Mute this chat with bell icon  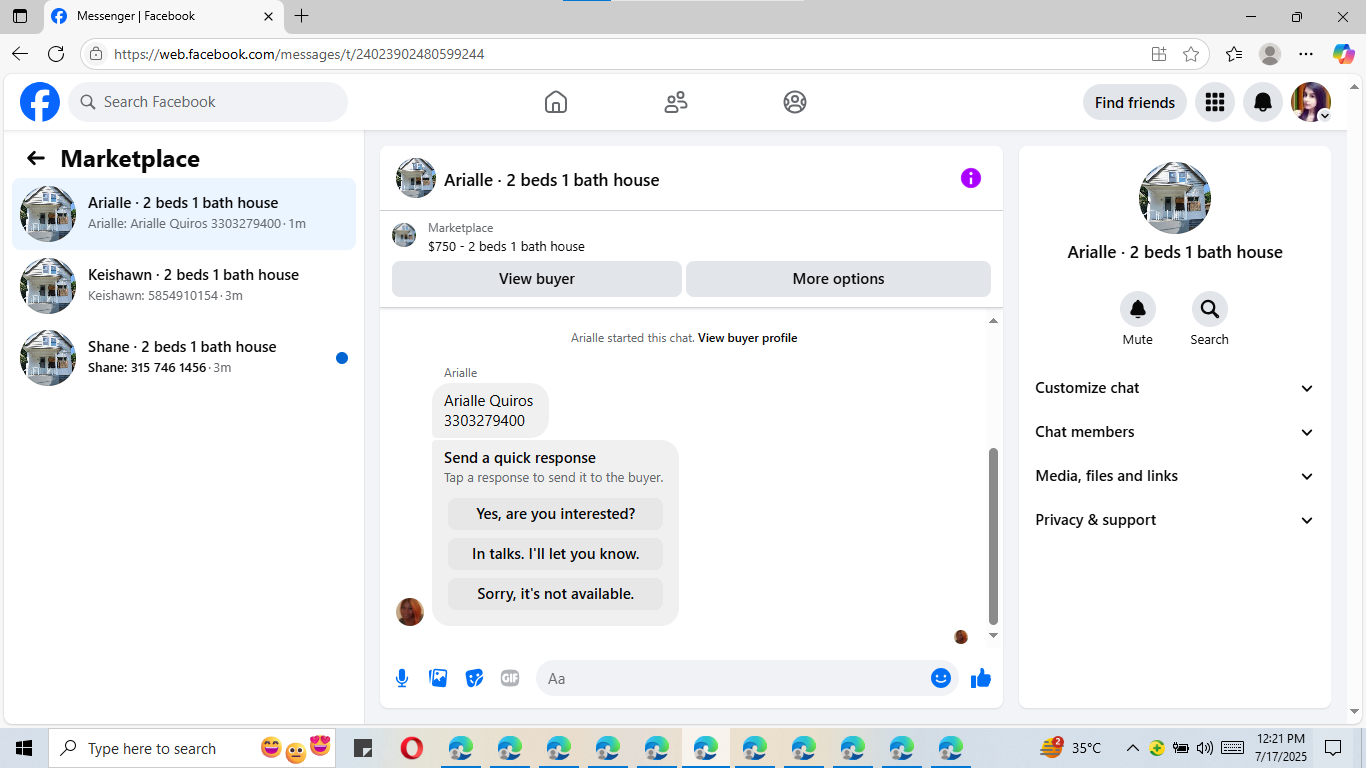click(x=1138, y=309)
